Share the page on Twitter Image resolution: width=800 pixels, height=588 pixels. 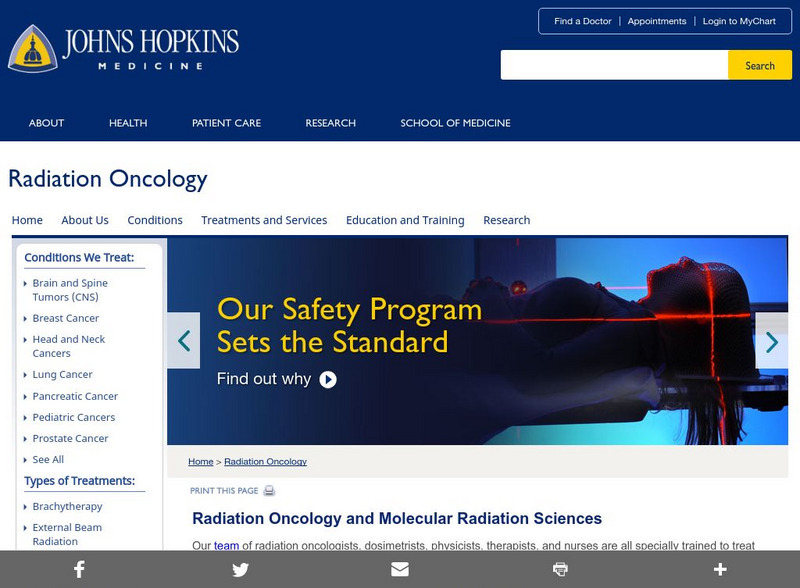(x=239, y=569)
